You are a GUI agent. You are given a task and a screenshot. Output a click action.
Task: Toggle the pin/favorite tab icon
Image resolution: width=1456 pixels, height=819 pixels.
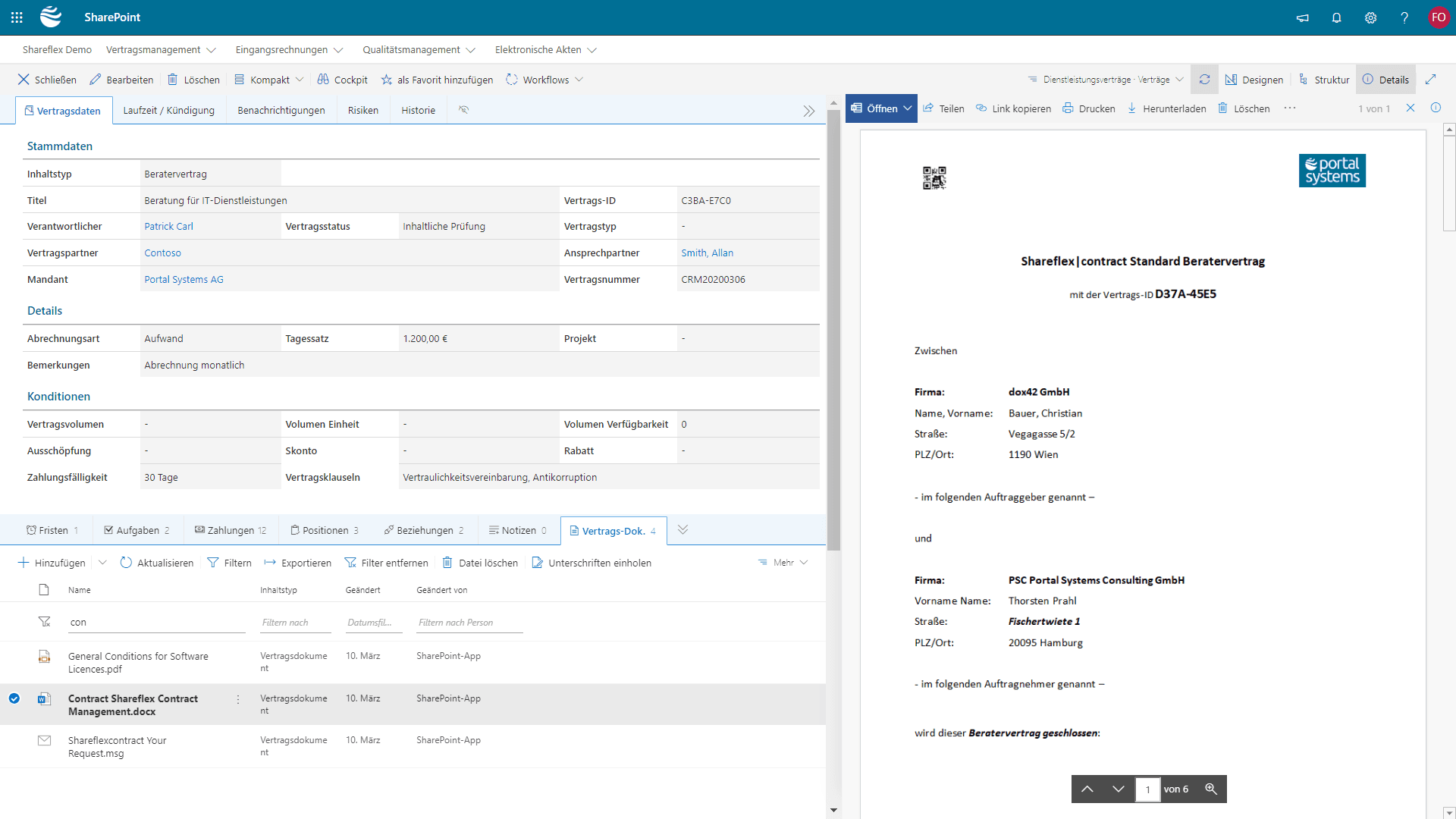tap(463, 110)
